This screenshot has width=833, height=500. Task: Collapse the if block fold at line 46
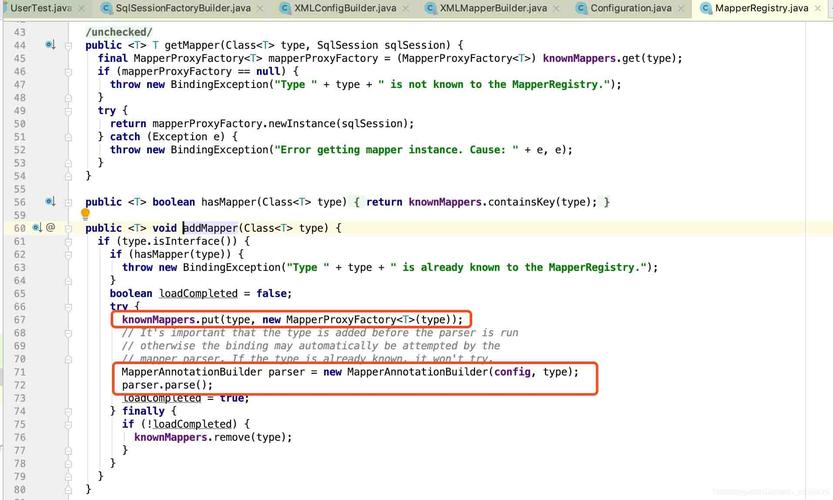point(69,72)
